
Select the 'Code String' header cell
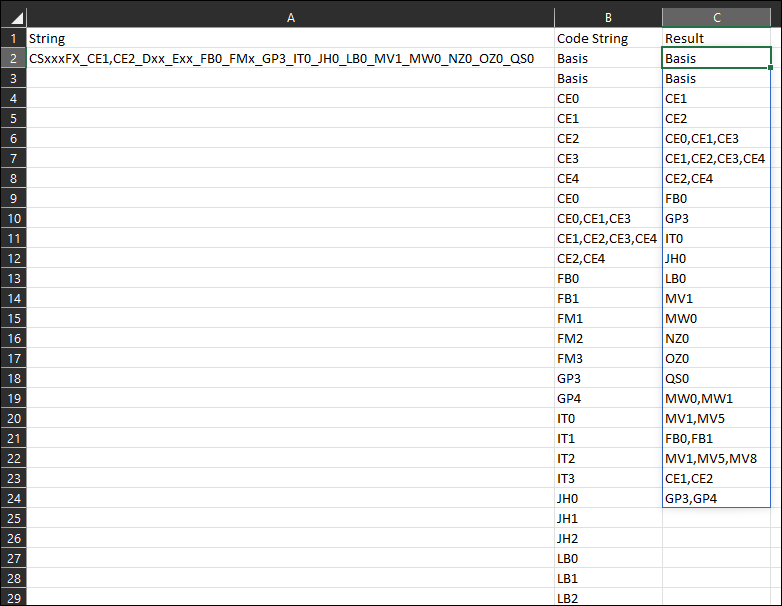point(608,38)
